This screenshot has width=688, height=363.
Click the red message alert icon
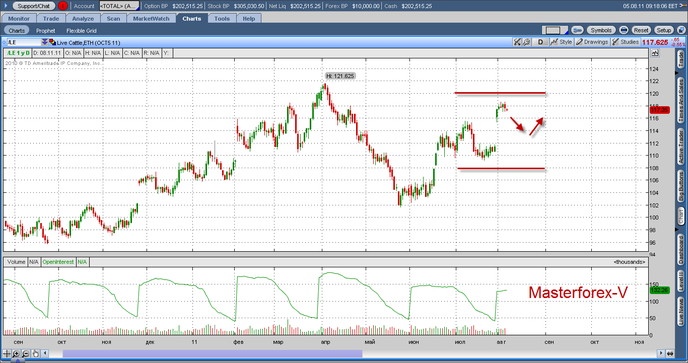click(63, 6)
